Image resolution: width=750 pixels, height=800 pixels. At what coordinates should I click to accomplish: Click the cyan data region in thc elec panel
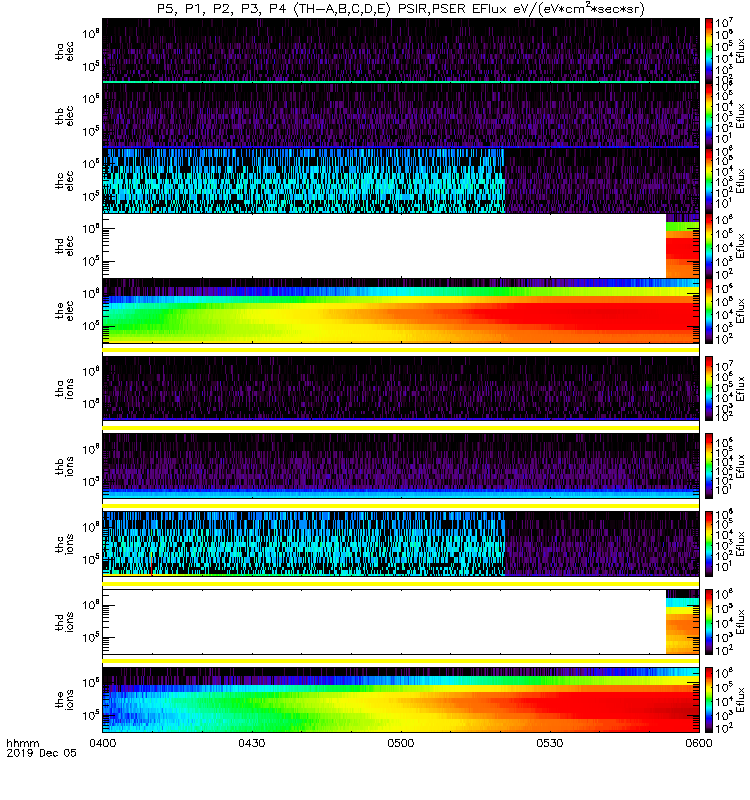pyautogui.click(x=304, y=181)
